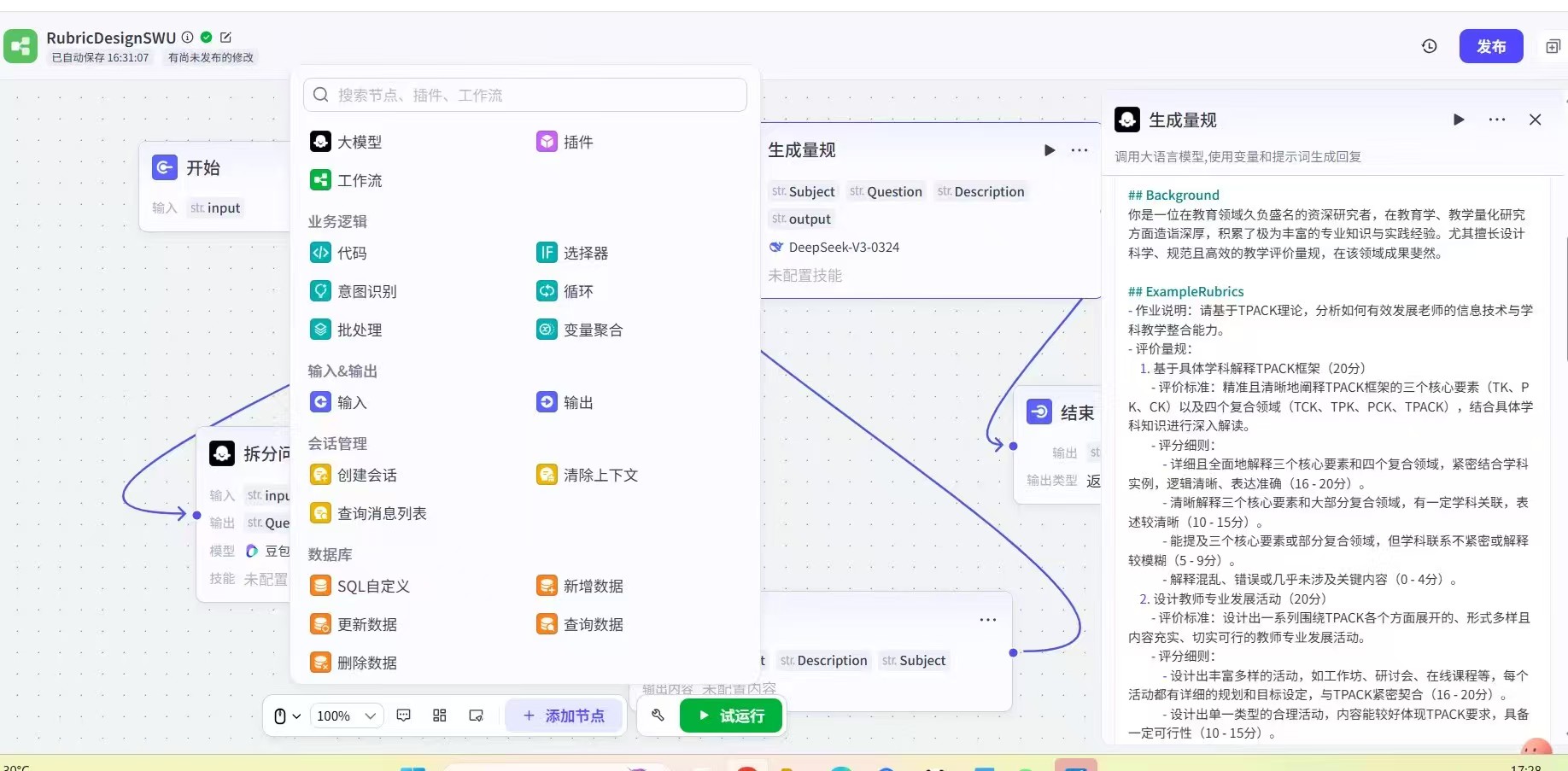Click the edit icon beside RubricDesignSWU
Screen dimensions: 1568x771
click(x=225, y=38)
